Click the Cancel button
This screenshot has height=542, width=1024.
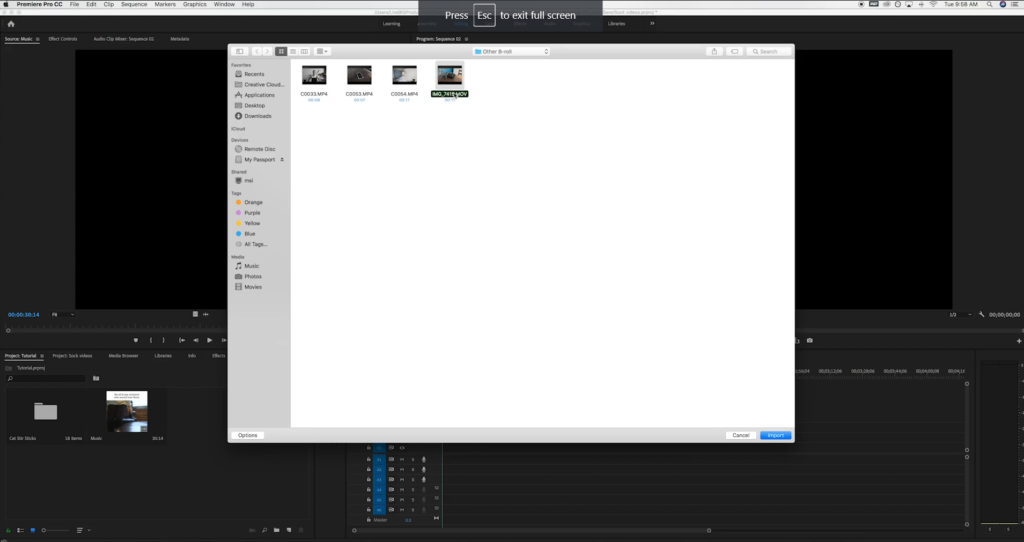click(741, 435)
